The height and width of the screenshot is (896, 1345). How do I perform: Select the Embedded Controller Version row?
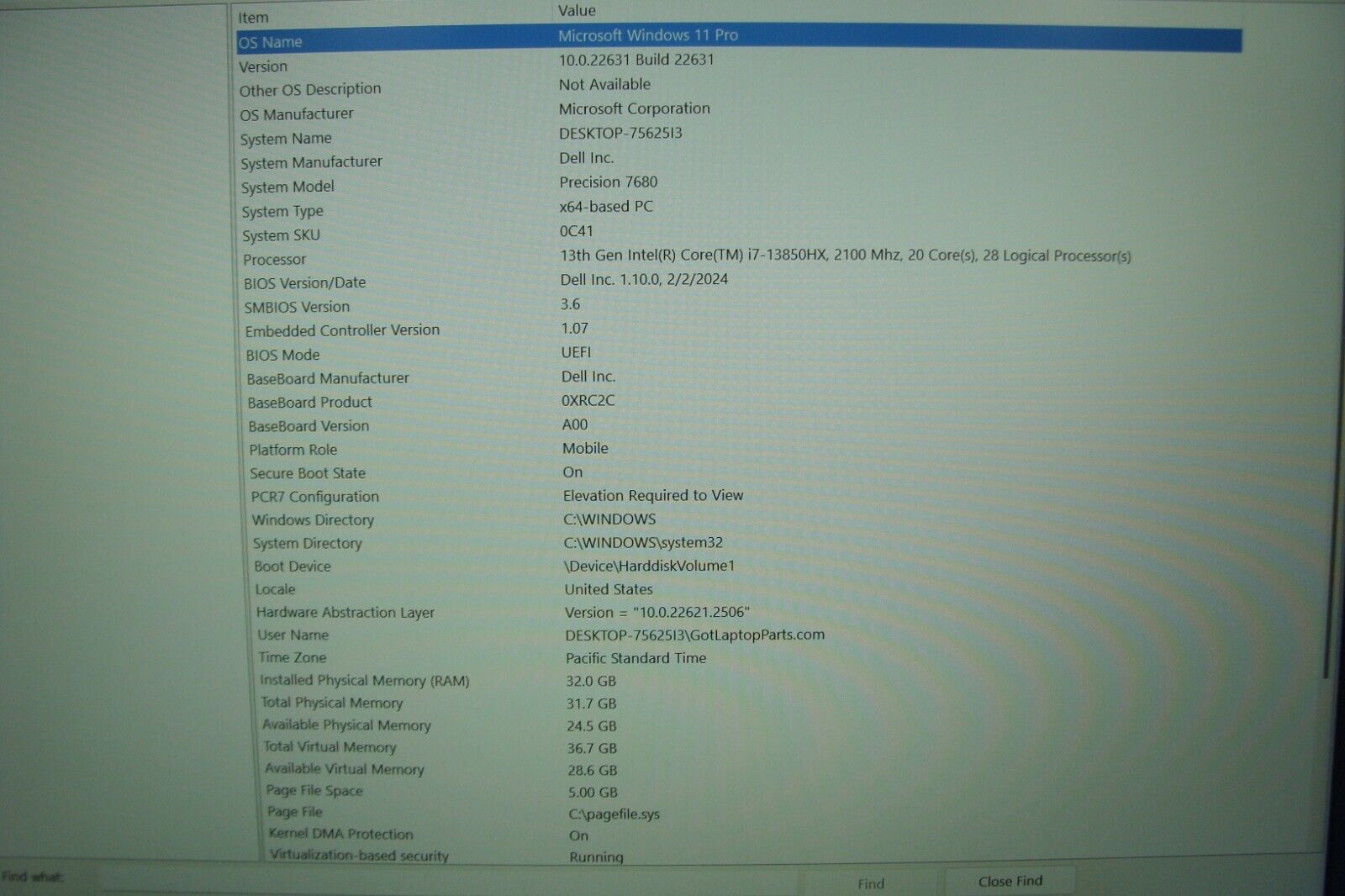pyautogui.click(x=342, y=330)
